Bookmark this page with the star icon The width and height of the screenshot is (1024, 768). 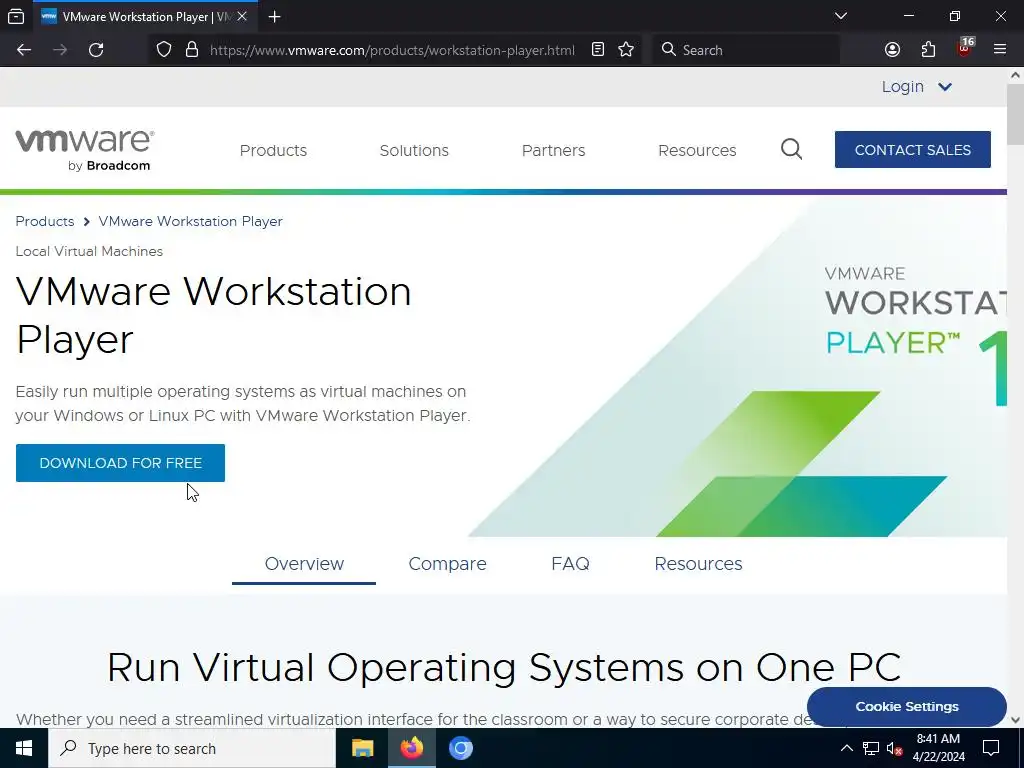626,50
